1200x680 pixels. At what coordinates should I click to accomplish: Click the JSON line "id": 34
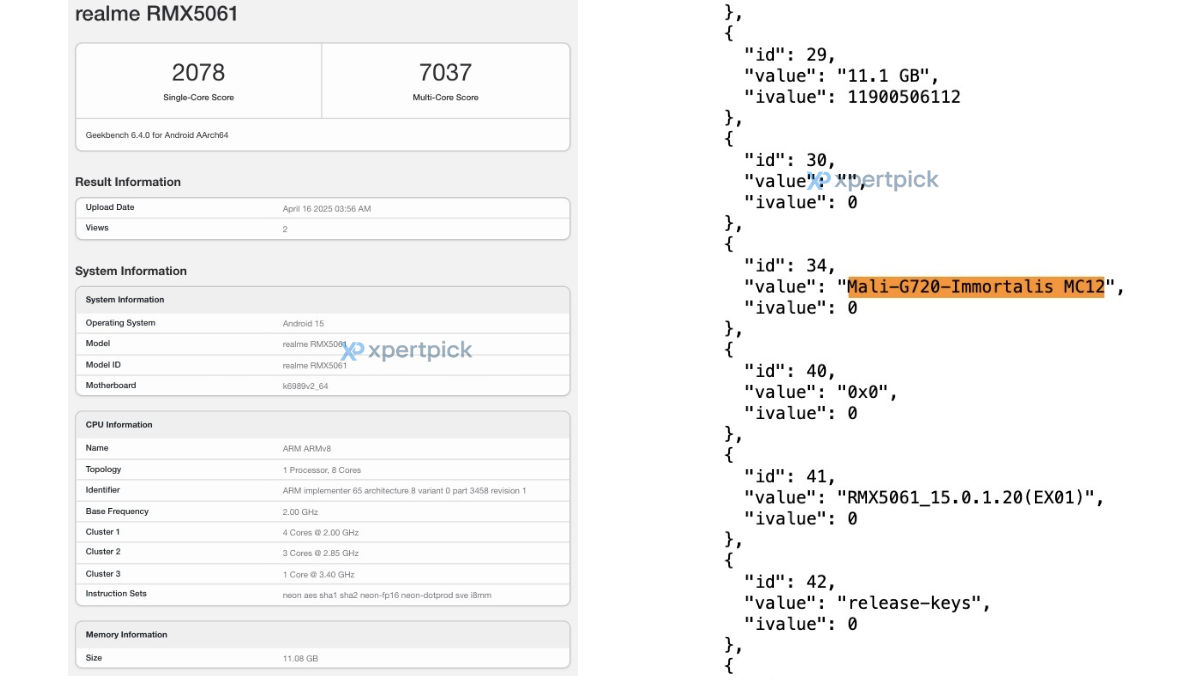[790, 266]
